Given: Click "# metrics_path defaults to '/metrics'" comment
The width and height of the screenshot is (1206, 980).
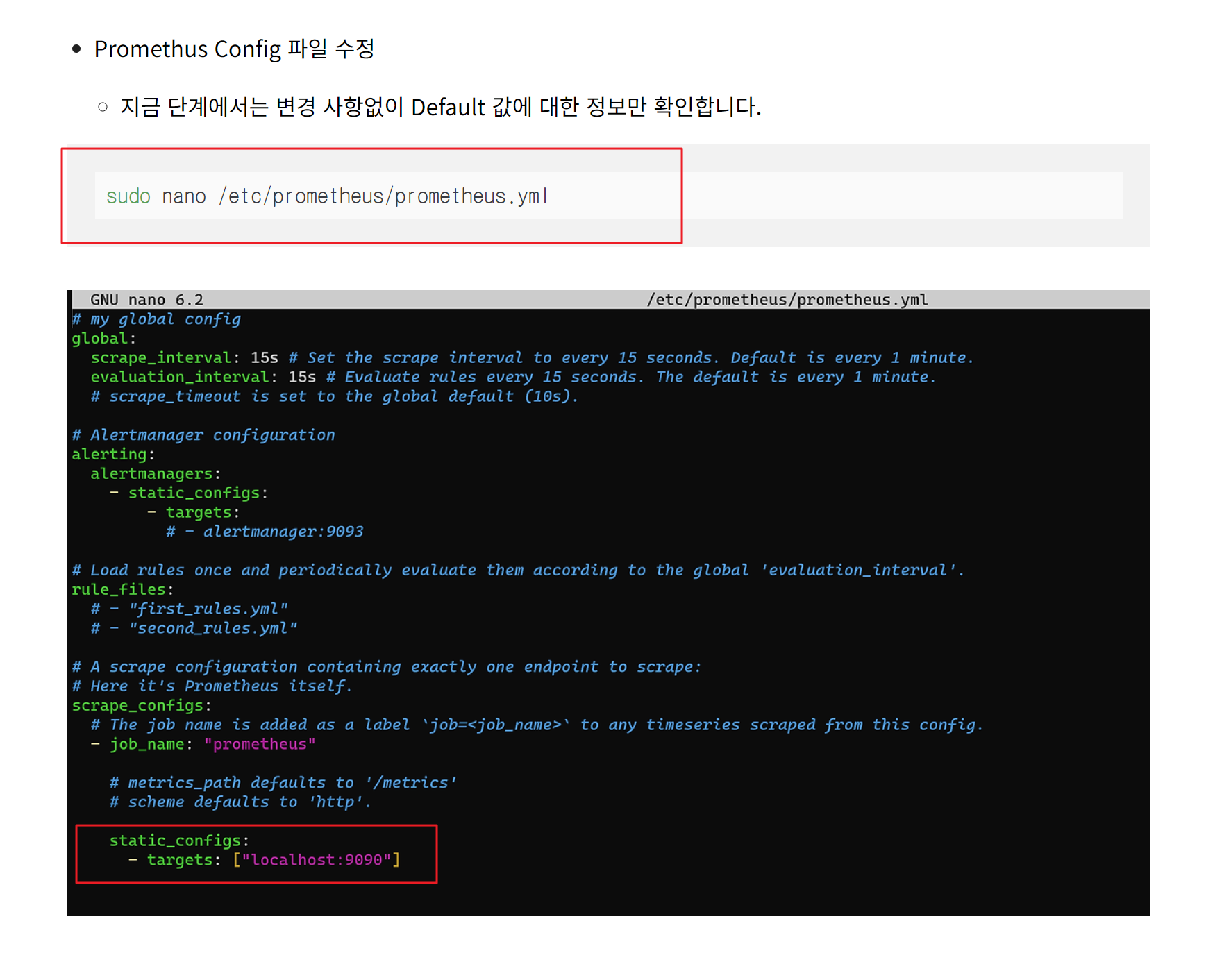Looking at the screenshot, I should click(283, 783).
